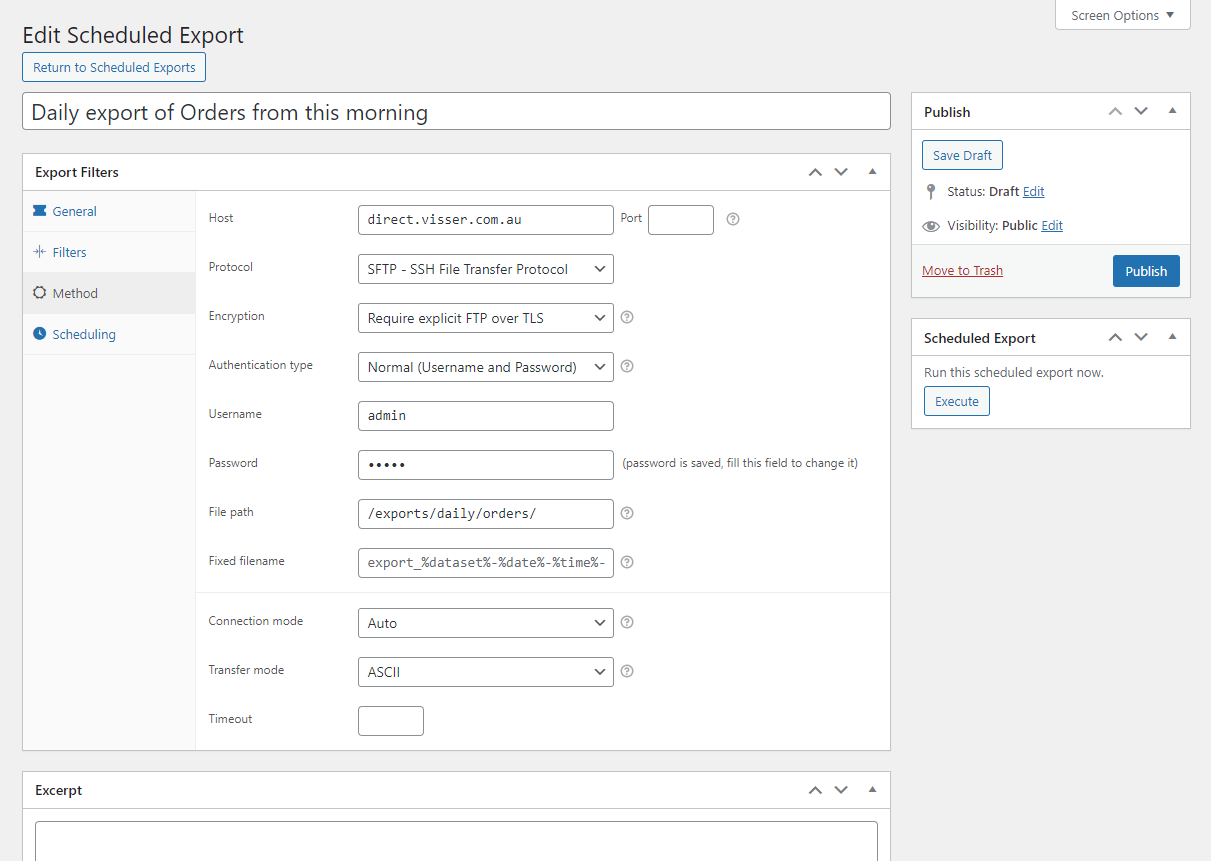Screen dimensions: 1211x861
Task: Click the Timeout input field
Action: pos(391,721)
